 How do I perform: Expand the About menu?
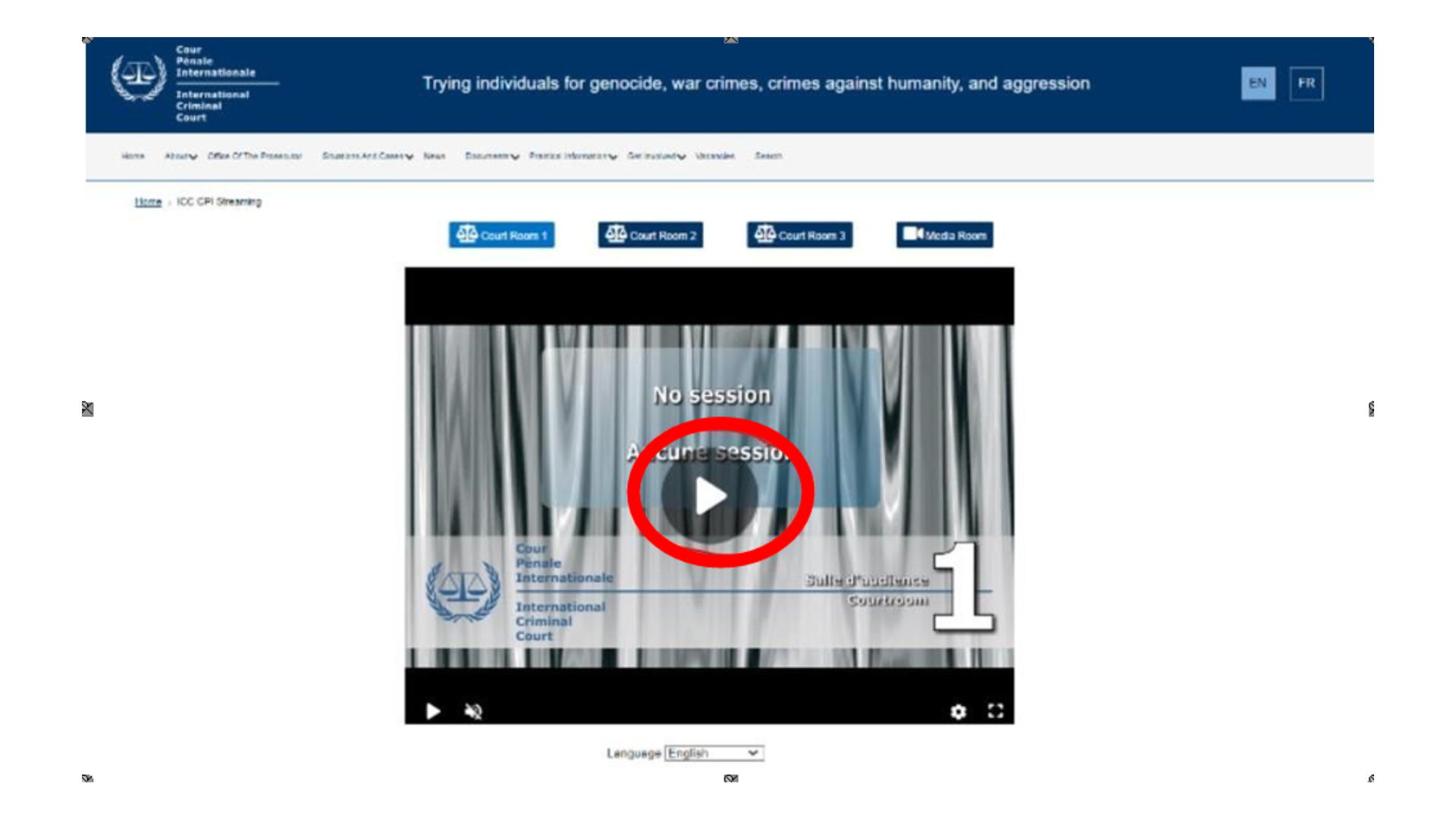coord(180,156)
